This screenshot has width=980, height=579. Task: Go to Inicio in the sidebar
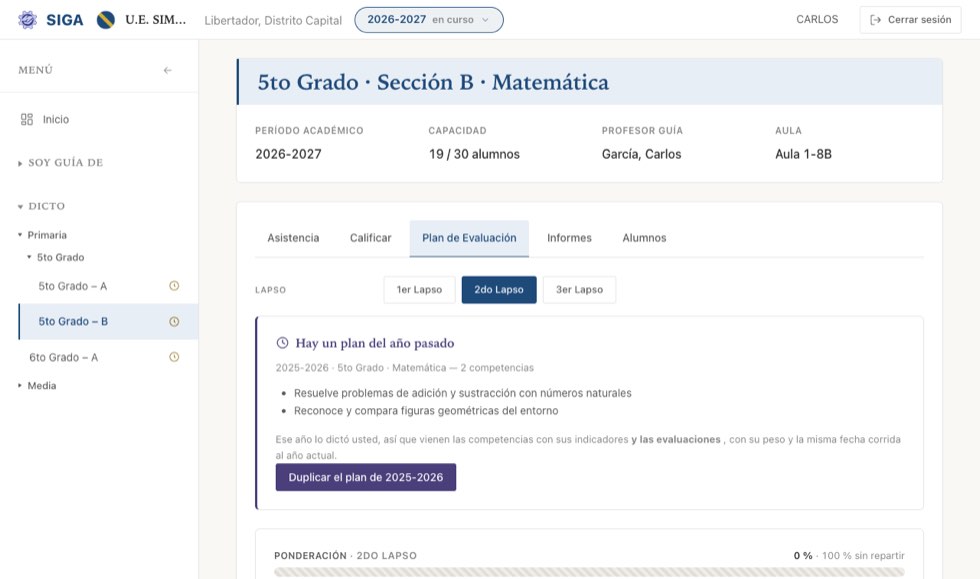[56, 119]
